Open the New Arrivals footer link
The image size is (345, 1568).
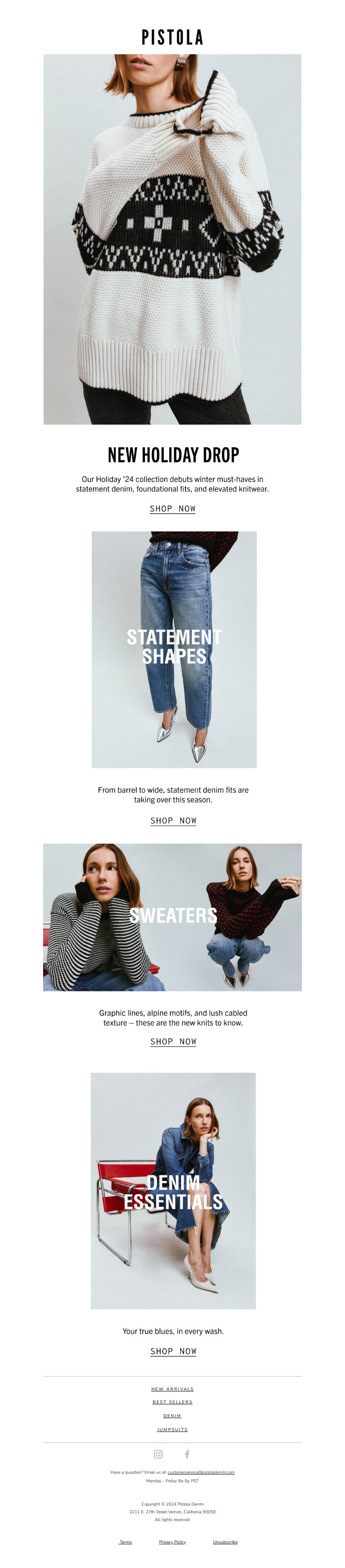(172, 1389)
